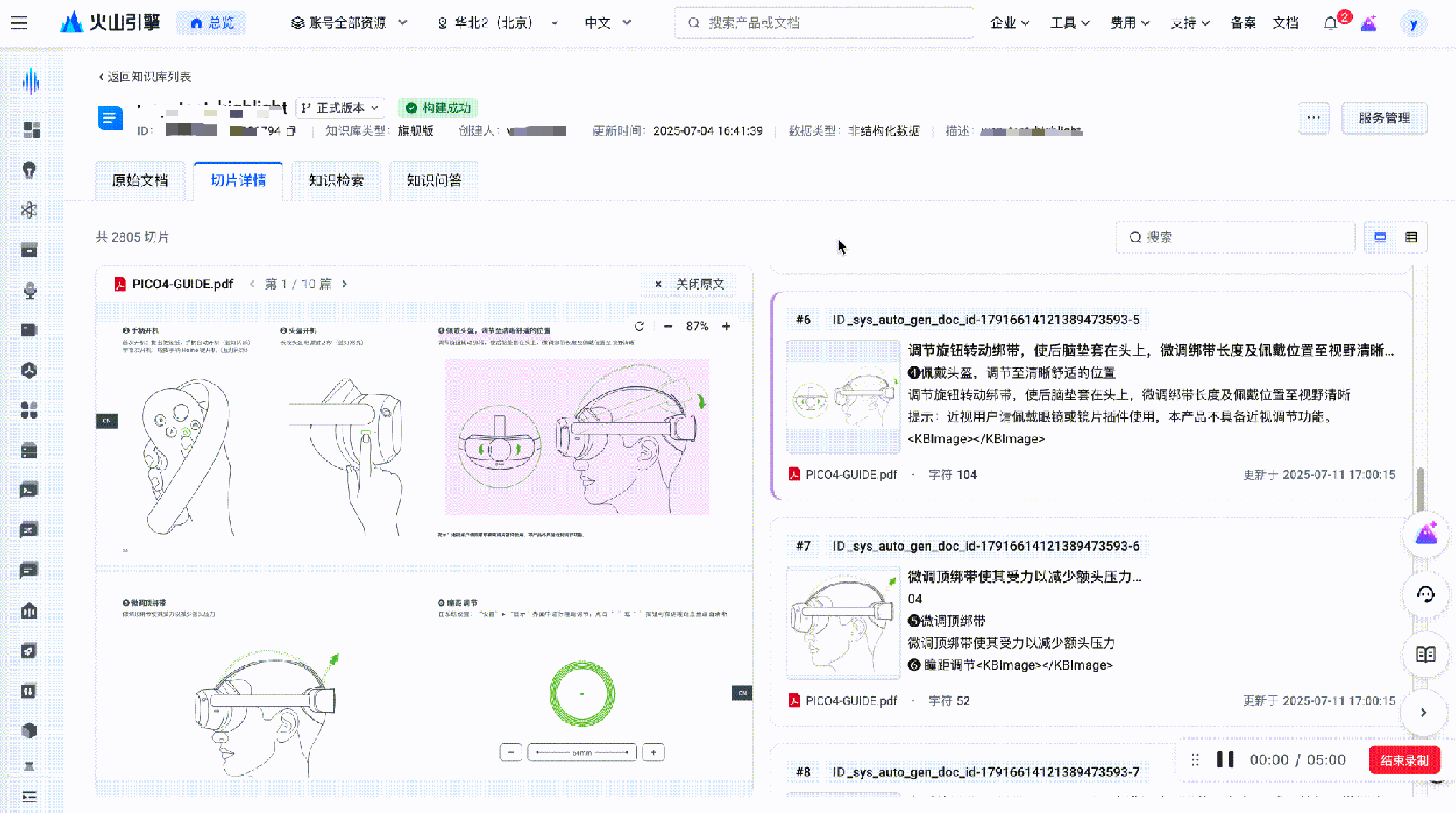The width and height of the screenshot is (1456, 813).
Task: Expand the 账号全部资源 resource dropdown
Action: coord(349,23)
